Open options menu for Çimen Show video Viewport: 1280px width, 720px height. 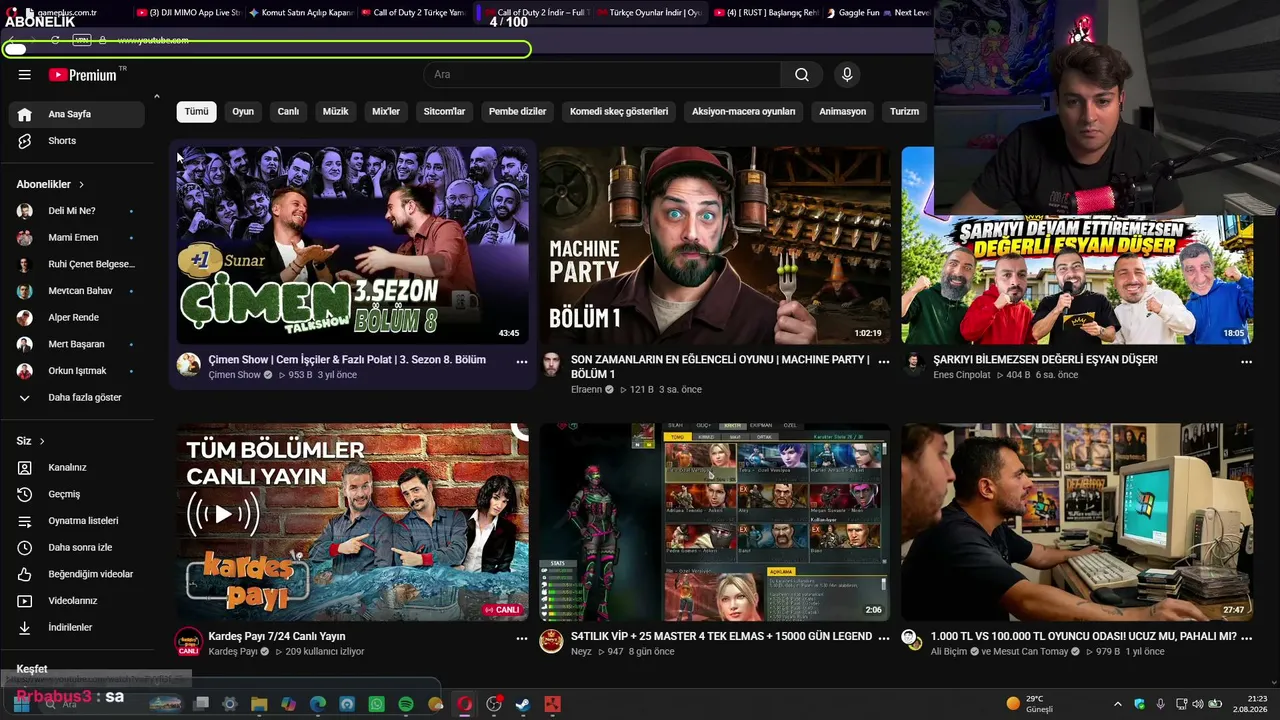click(x=521, y=361)
